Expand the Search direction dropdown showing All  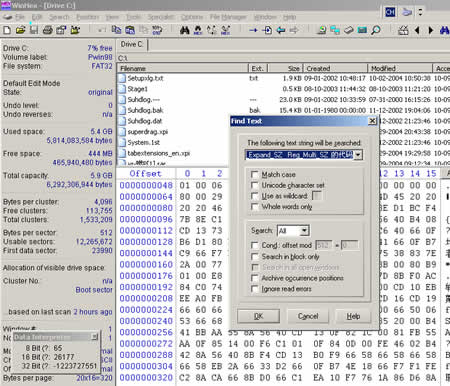click(304, 231)
